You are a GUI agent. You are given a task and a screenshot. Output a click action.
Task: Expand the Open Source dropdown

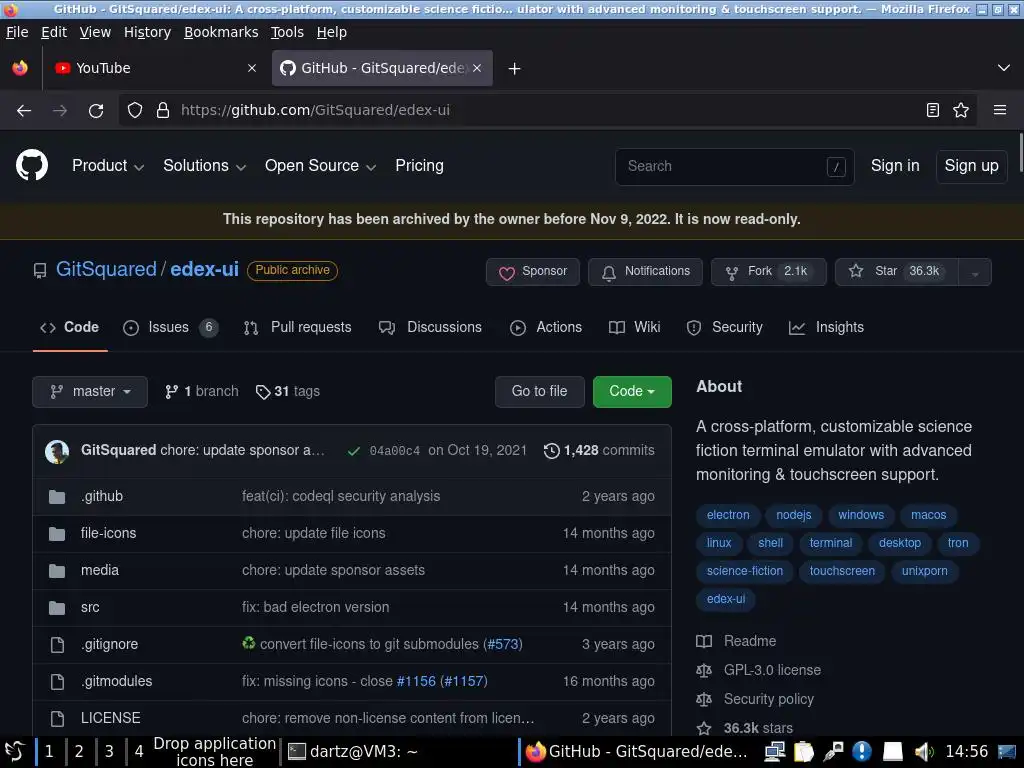[x=320, y=166]
